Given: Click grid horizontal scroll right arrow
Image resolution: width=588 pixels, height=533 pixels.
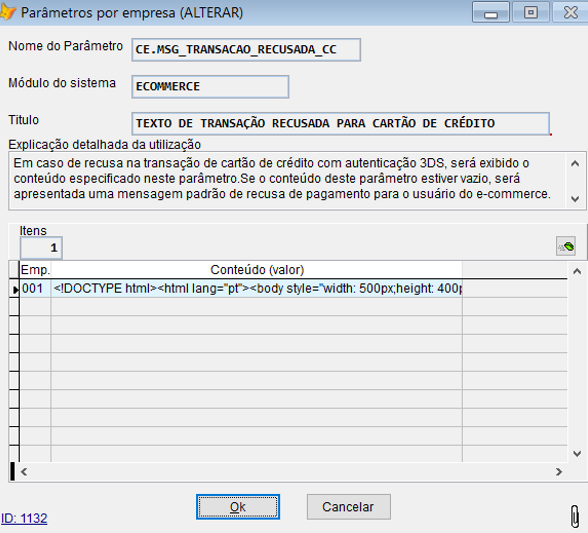Looking at the screenshot, I should pos(559,471).
